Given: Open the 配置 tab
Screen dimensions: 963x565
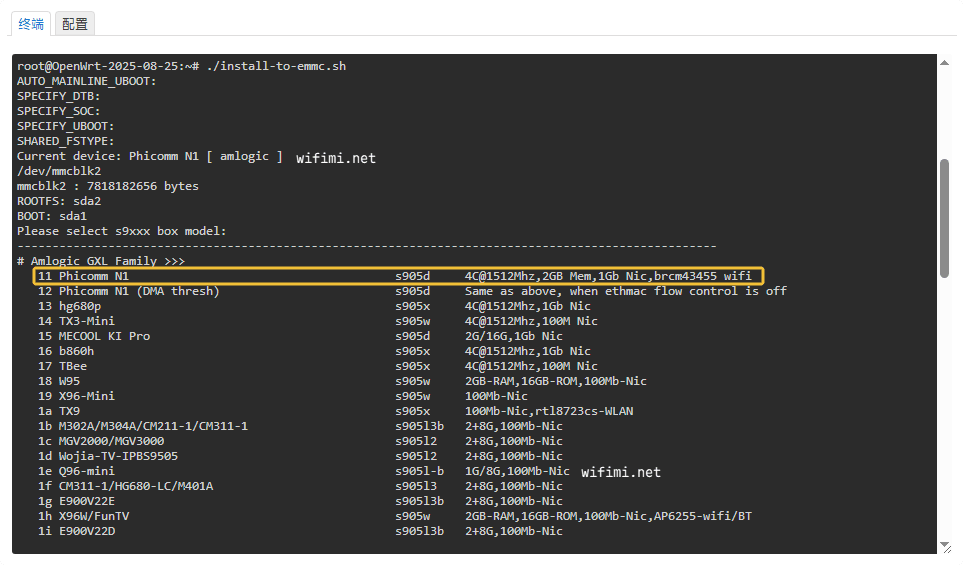Looking at the screenshot, I should click(x=75, y=24).
